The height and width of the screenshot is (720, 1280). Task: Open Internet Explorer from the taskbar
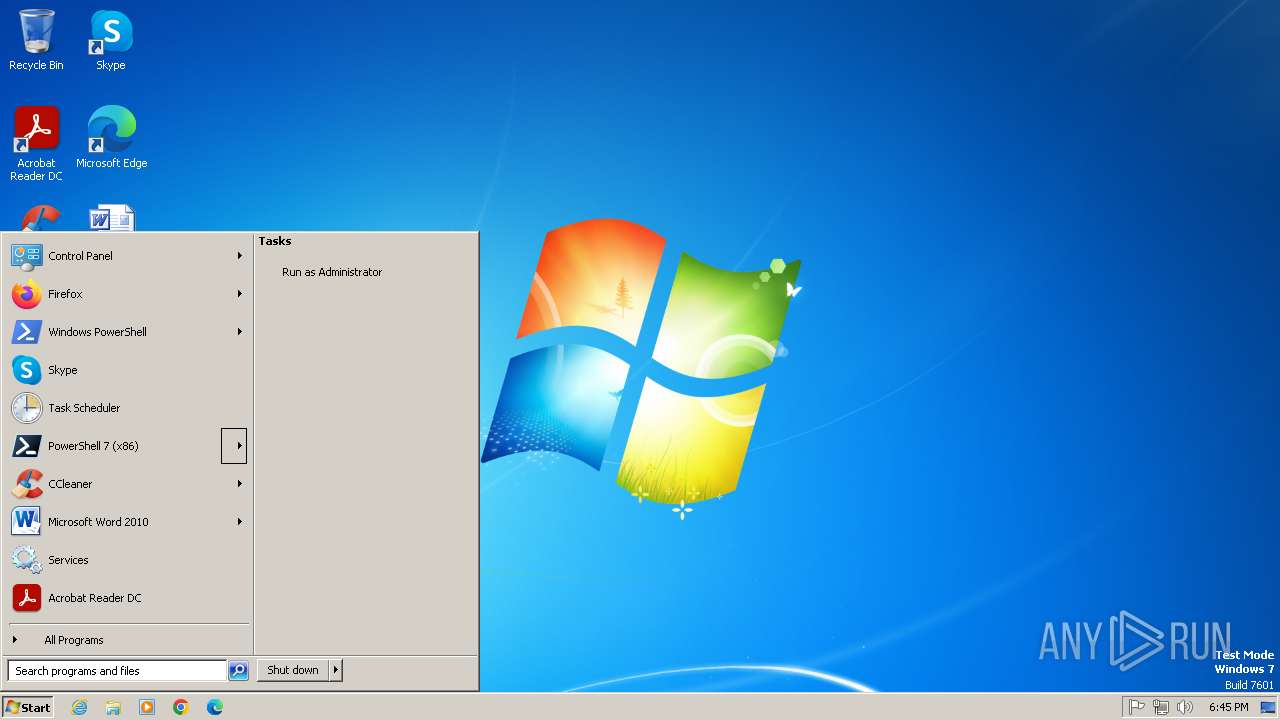tap(79, 707)
